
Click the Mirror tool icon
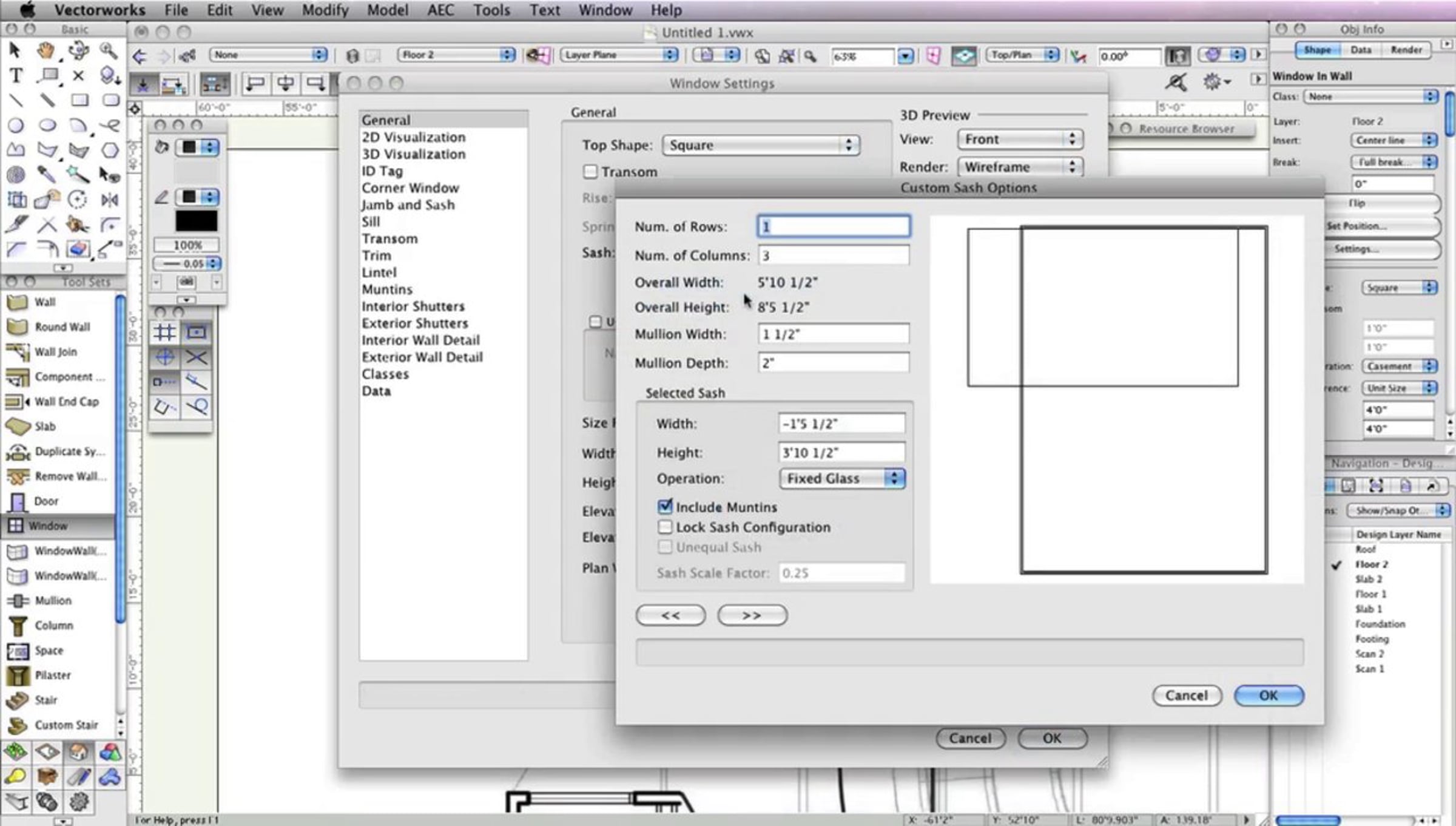pos(110,200)
